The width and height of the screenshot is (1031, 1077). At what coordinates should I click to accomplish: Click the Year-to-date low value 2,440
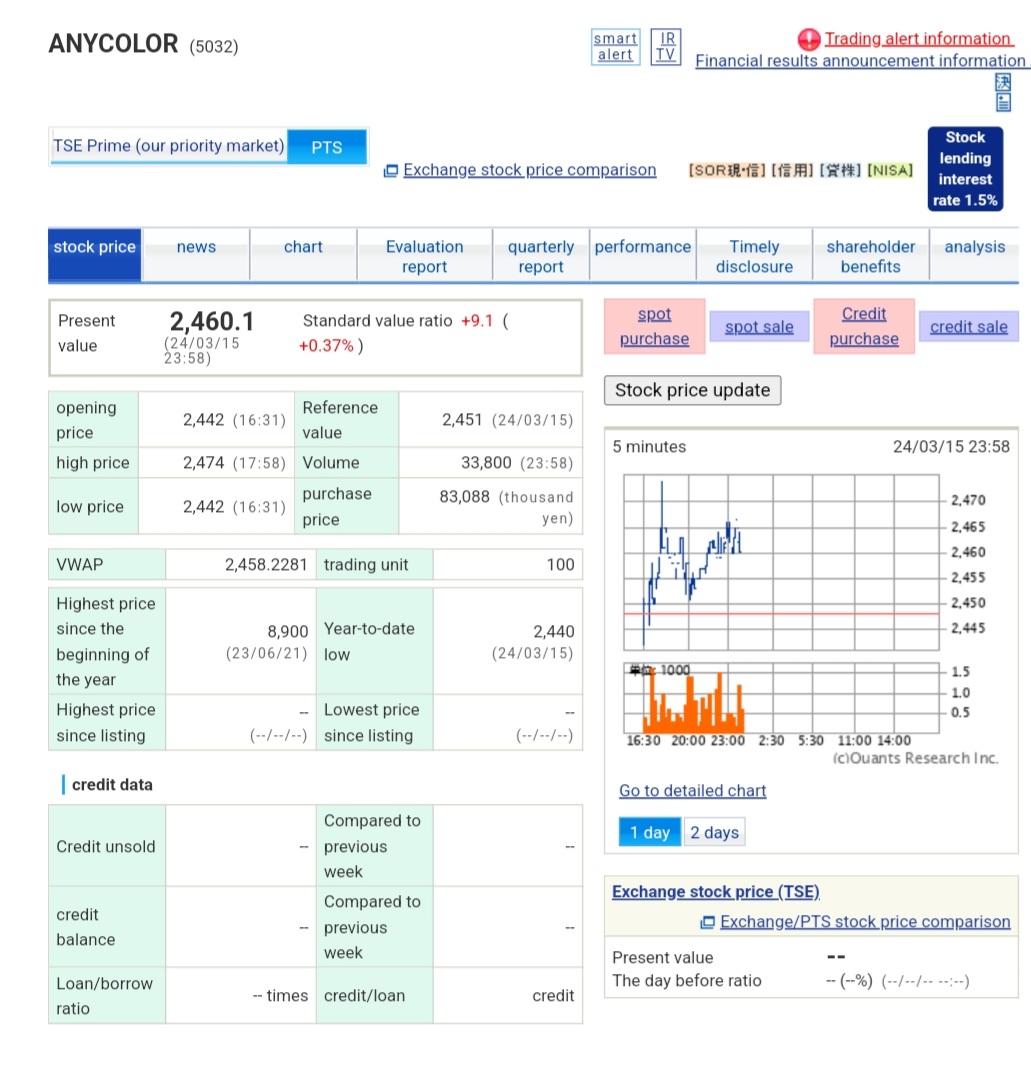coord(554,631)
